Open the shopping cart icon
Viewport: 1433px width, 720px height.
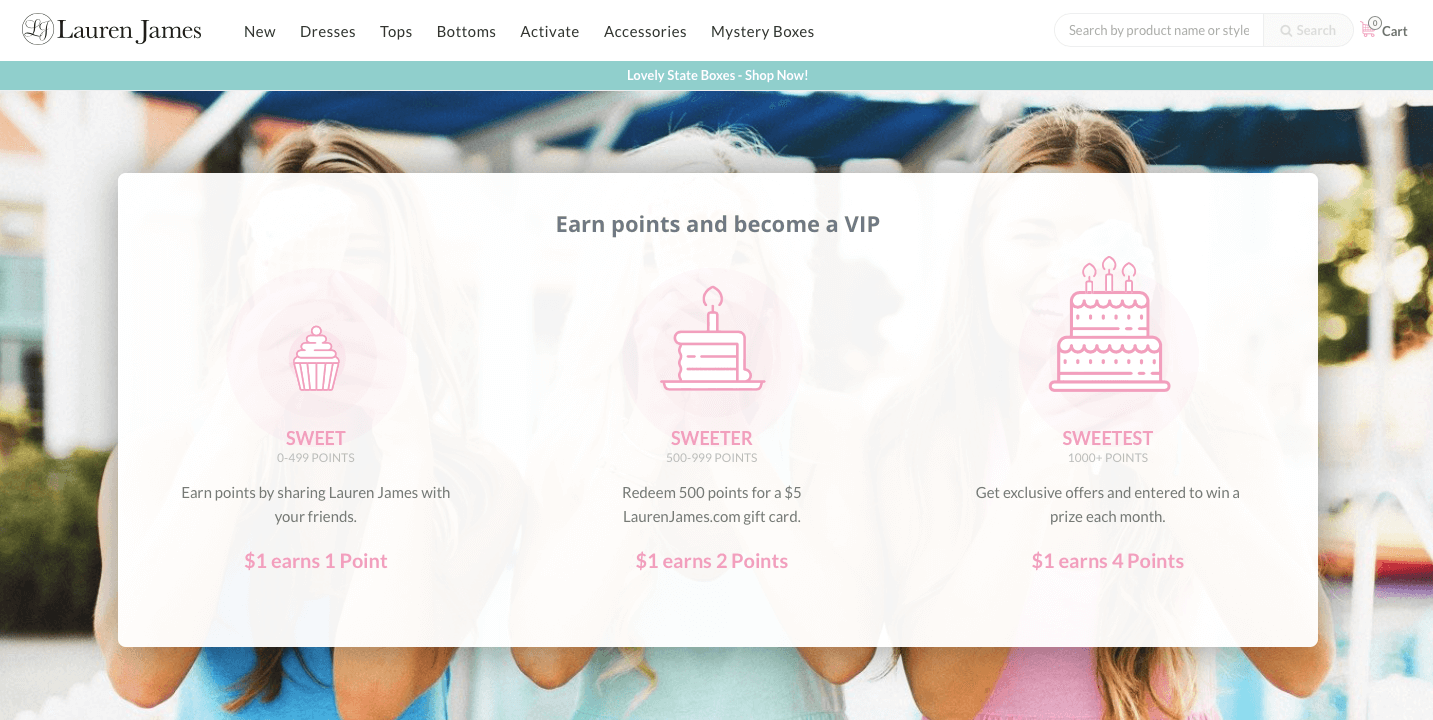(1369, 29)
